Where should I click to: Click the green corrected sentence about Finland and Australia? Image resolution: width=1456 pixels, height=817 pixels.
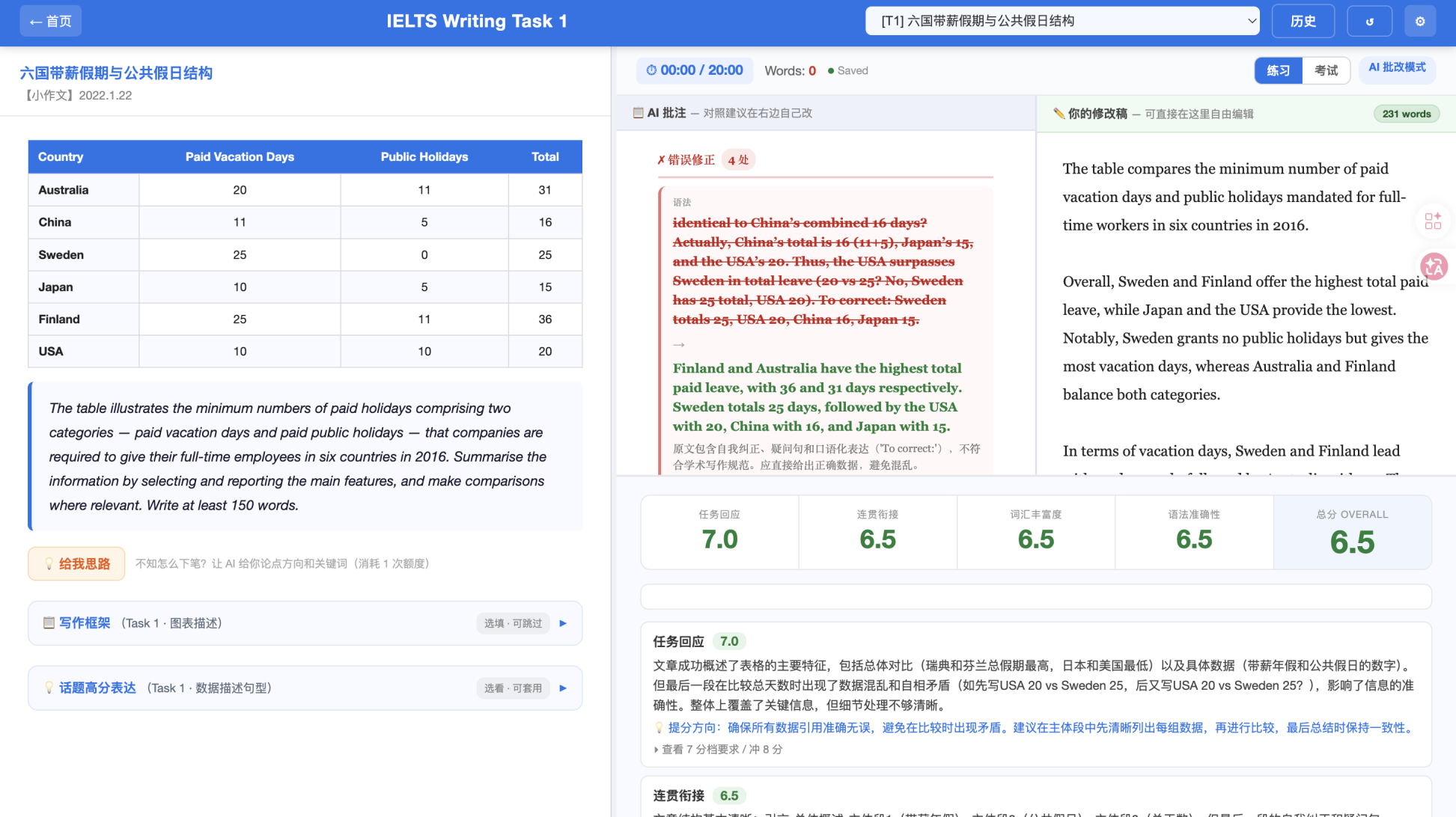point(818,397)
